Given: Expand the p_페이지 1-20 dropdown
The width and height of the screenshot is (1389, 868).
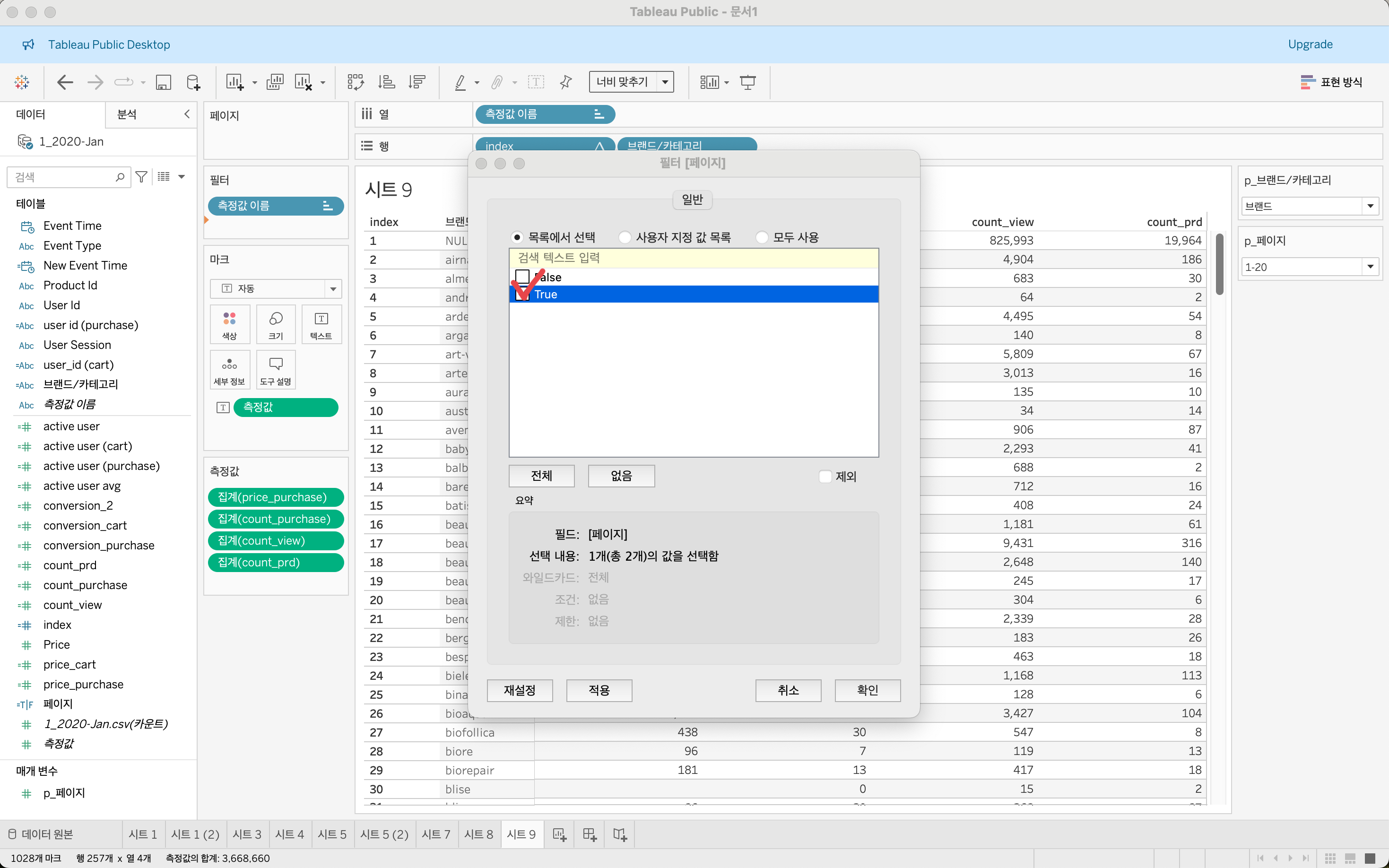Looking at the screenshot, I should tap(1370, 267).
